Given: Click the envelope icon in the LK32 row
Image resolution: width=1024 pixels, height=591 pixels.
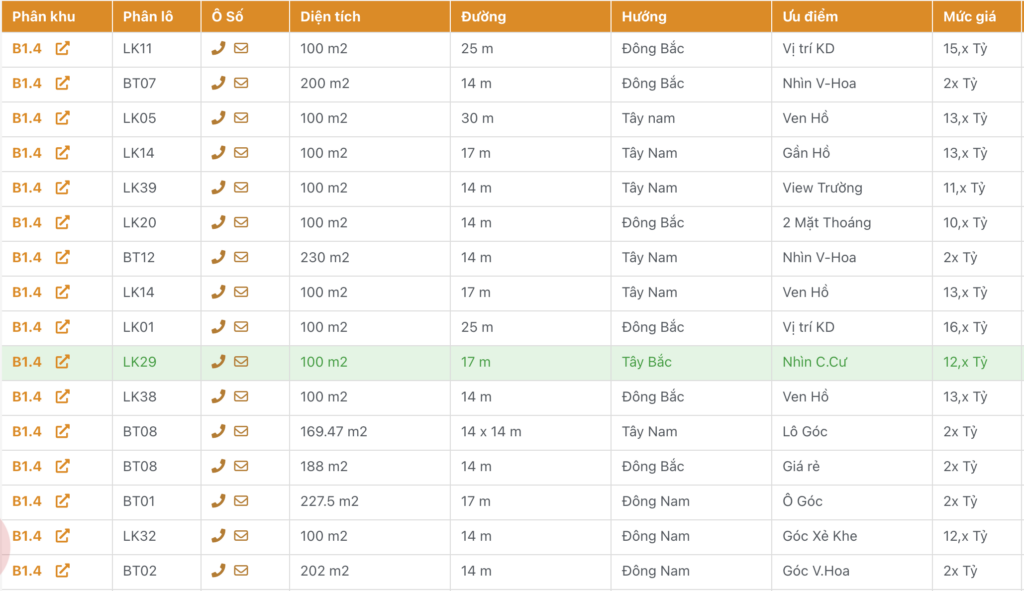Looking at the screenshot, I should click(241, 536).
